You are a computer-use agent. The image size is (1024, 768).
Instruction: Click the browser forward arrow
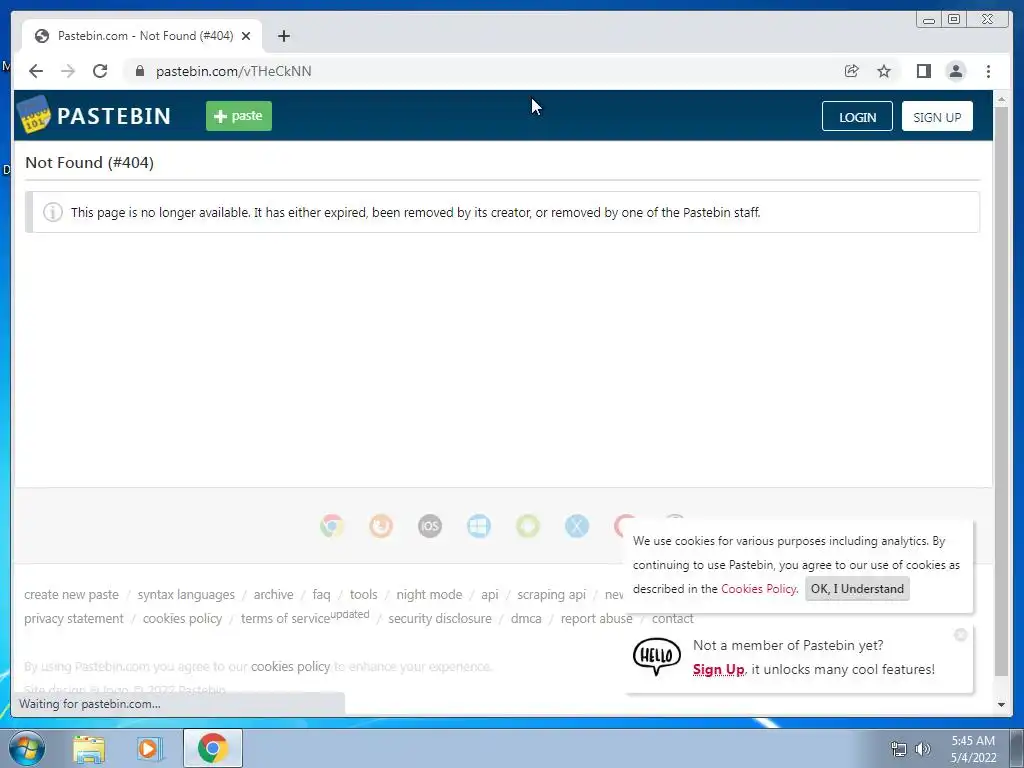(x=68, y=71)
